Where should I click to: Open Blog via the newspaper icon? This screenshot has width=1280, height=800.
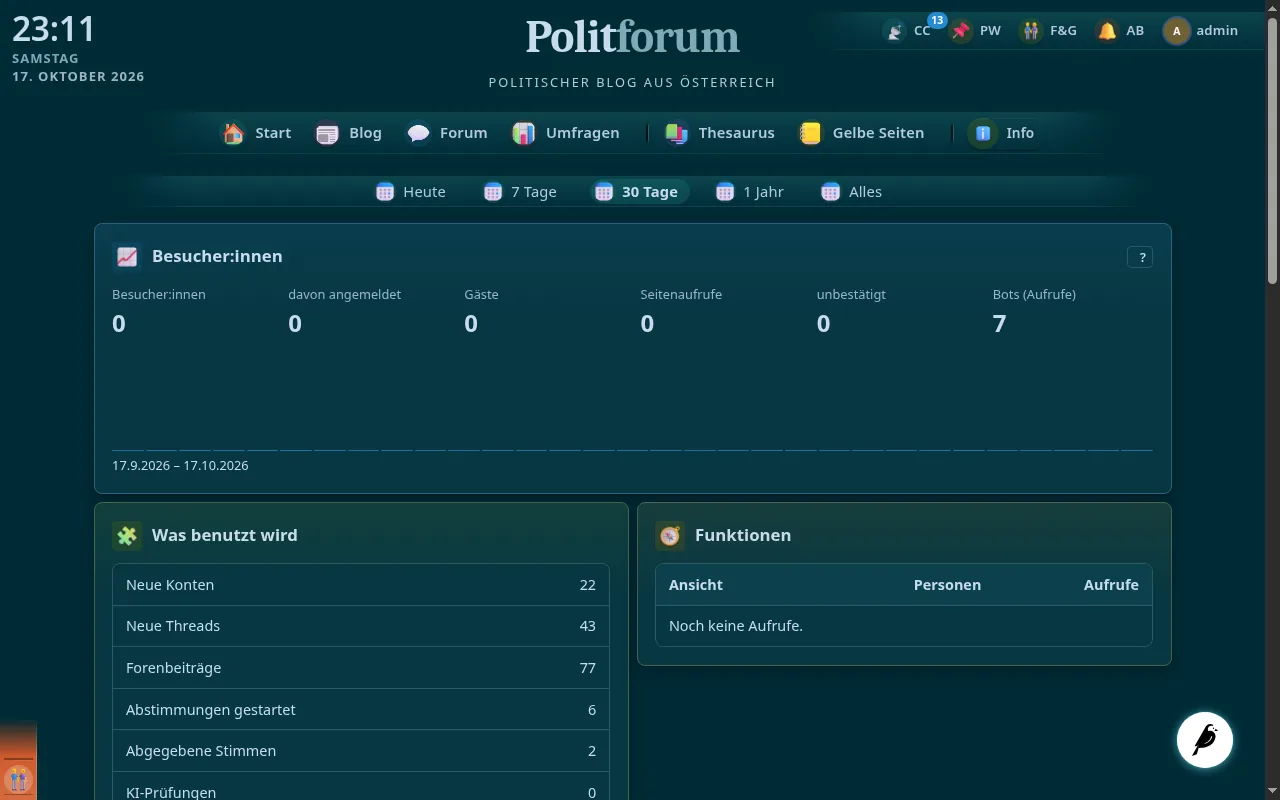coord(327,133)
